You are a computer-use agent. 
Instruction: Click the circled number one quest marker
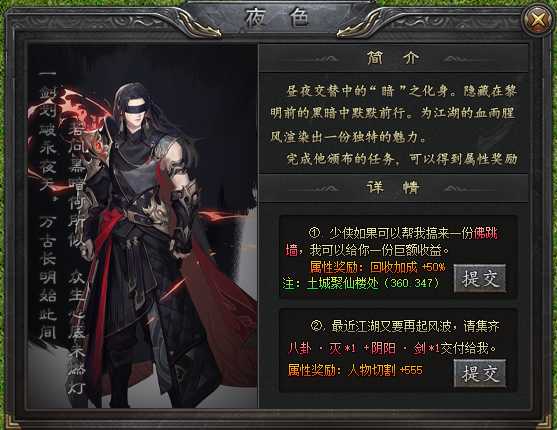tap(314, 233)
